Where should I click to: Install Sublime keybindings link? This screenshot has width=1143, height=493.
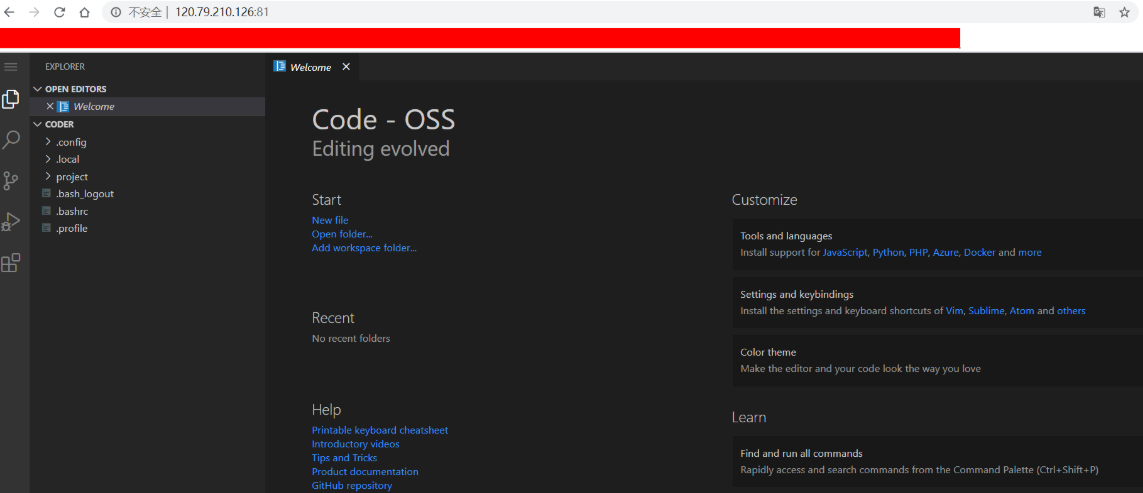(x=987, y=311)
